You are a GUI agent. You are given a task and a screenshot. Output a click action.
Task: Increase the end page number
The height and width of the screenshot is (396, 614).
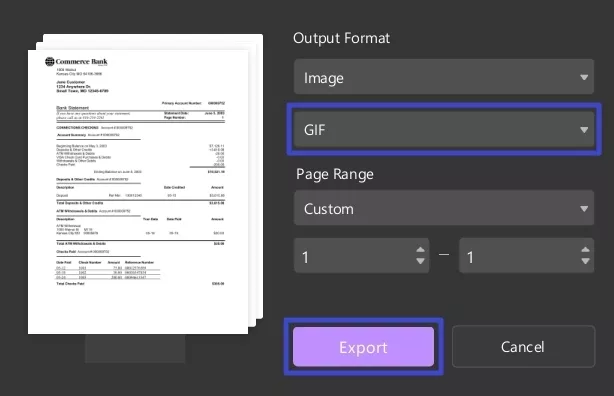(x=585, y=250)
